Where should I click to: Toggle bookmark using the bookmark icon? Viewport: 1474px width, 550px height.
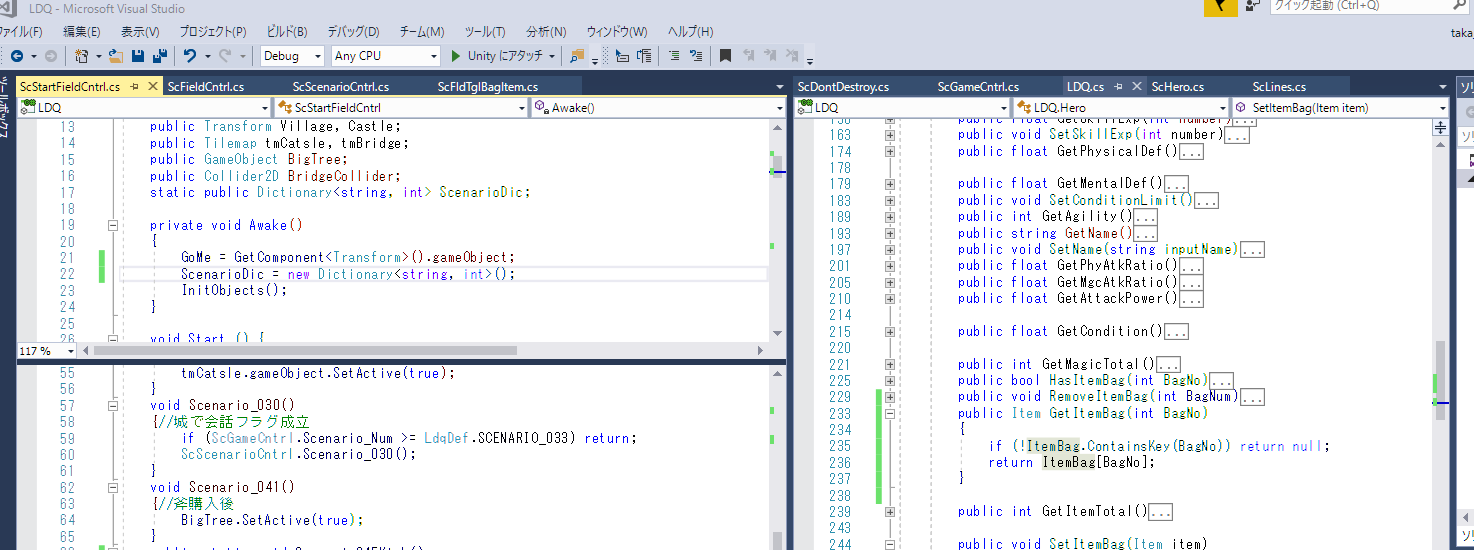pyautogui.click(x=726, y=56)
